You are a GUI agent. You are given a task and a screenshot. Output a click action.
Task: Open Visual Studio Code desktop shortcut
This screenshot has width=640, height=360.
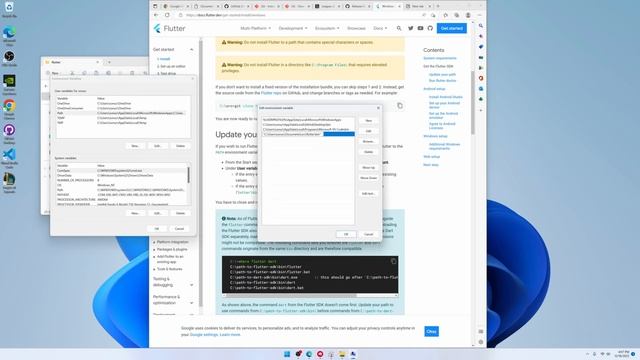tap(9, 158)
